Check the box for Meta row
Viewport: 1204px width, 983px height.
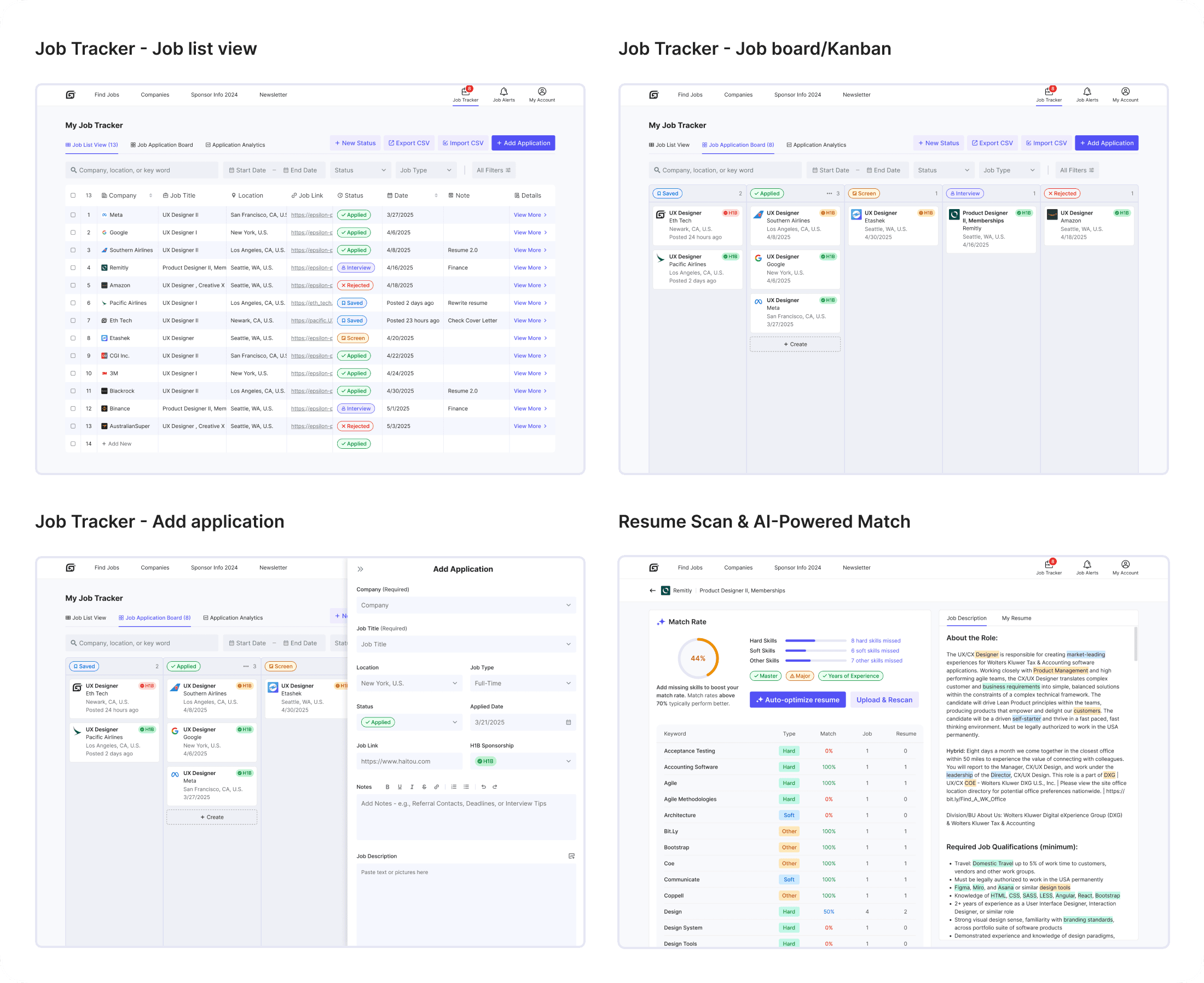73,215
